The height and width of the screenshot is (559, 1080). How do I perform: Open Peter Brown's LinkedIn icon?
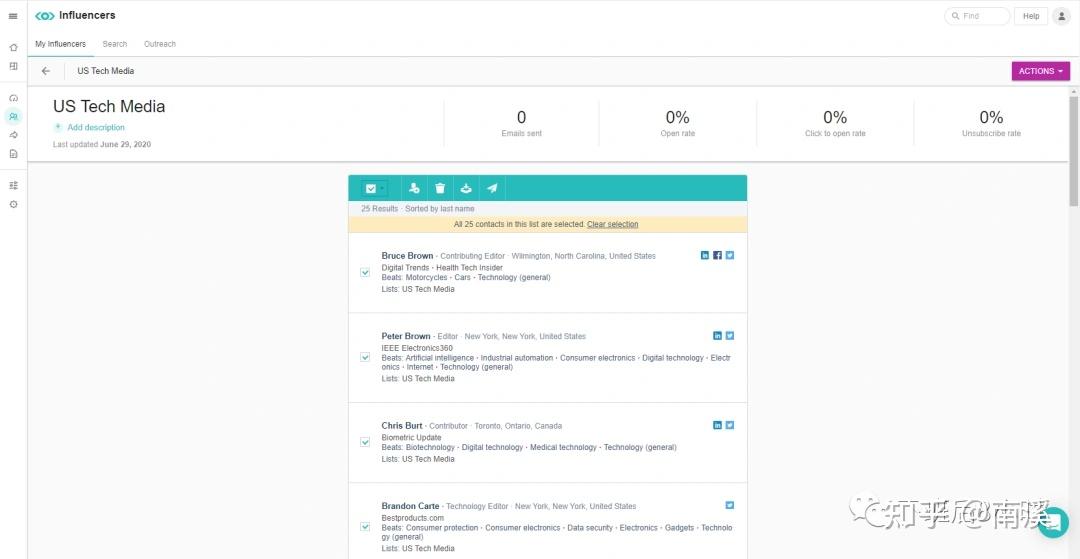(717, 336)
